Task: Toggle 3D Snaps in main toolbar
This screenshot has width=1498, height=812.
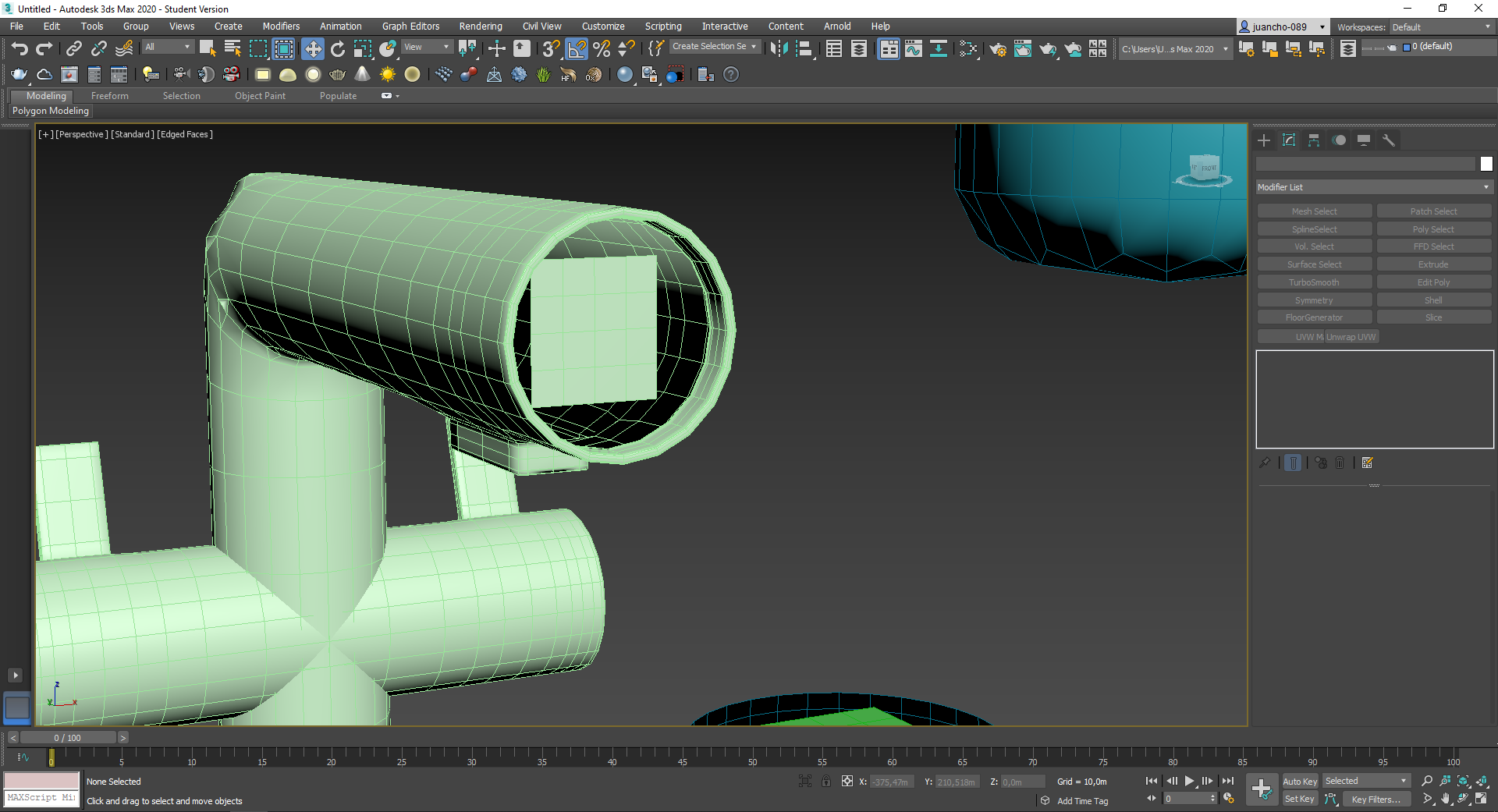Action: [552, 49]
